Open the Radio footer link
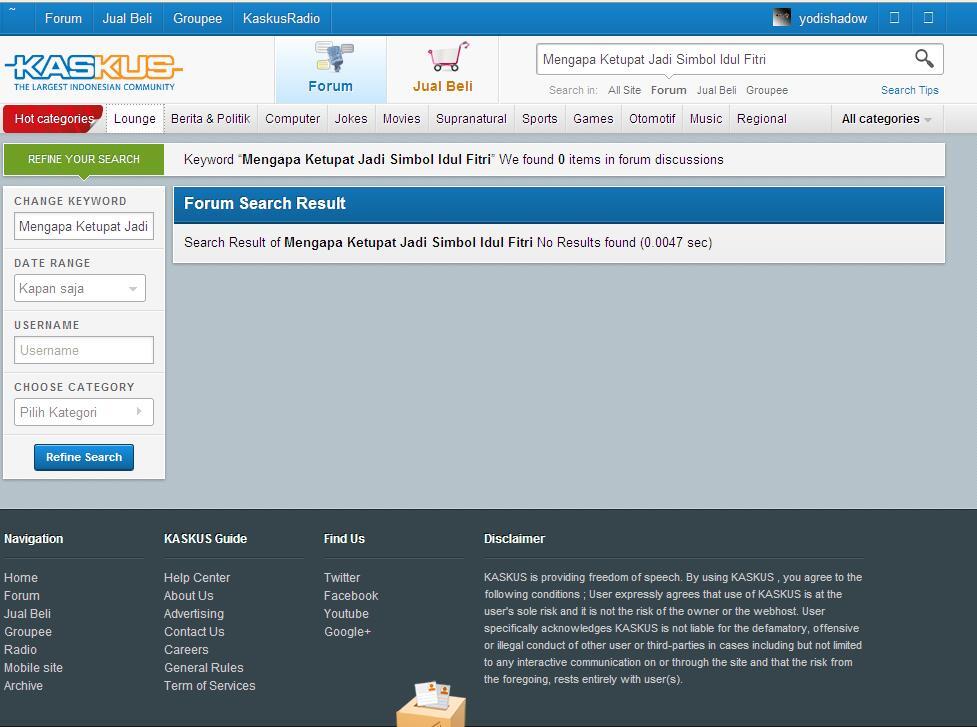The image size is (977, 727). 20,649
